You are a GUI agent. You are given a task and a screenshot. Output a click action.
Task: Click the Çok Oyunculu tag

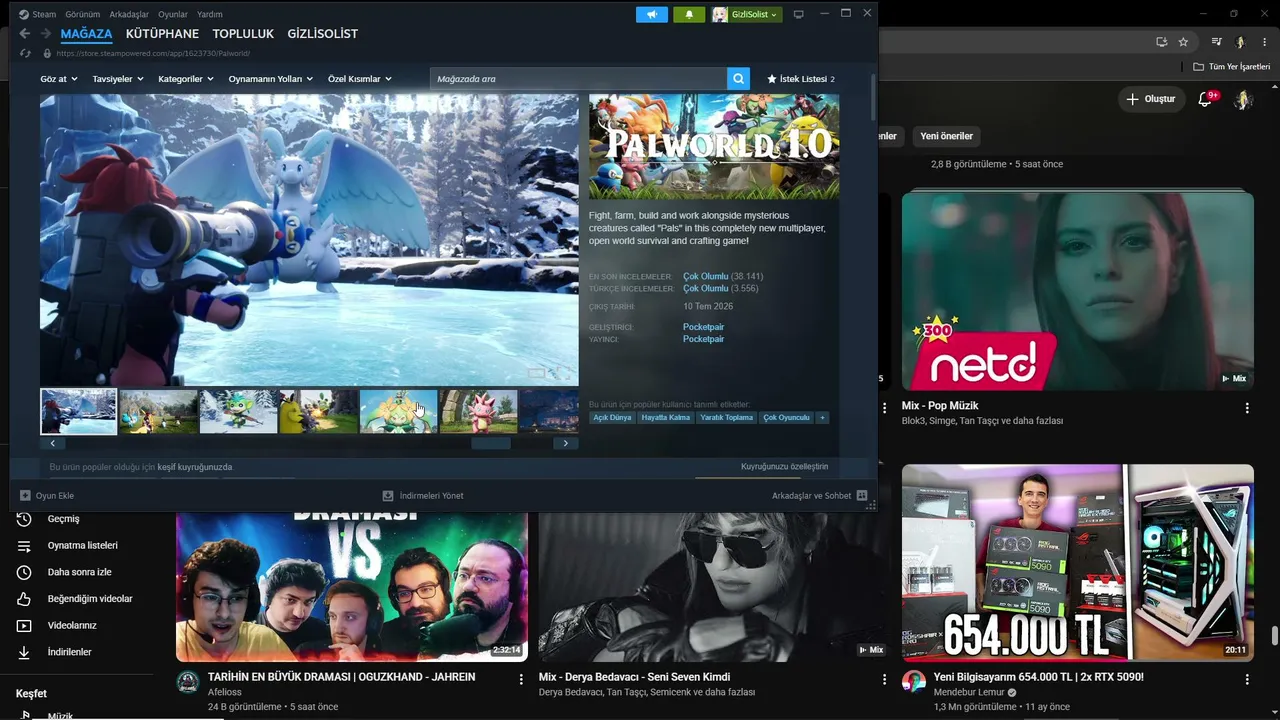(x=787, y=417)
